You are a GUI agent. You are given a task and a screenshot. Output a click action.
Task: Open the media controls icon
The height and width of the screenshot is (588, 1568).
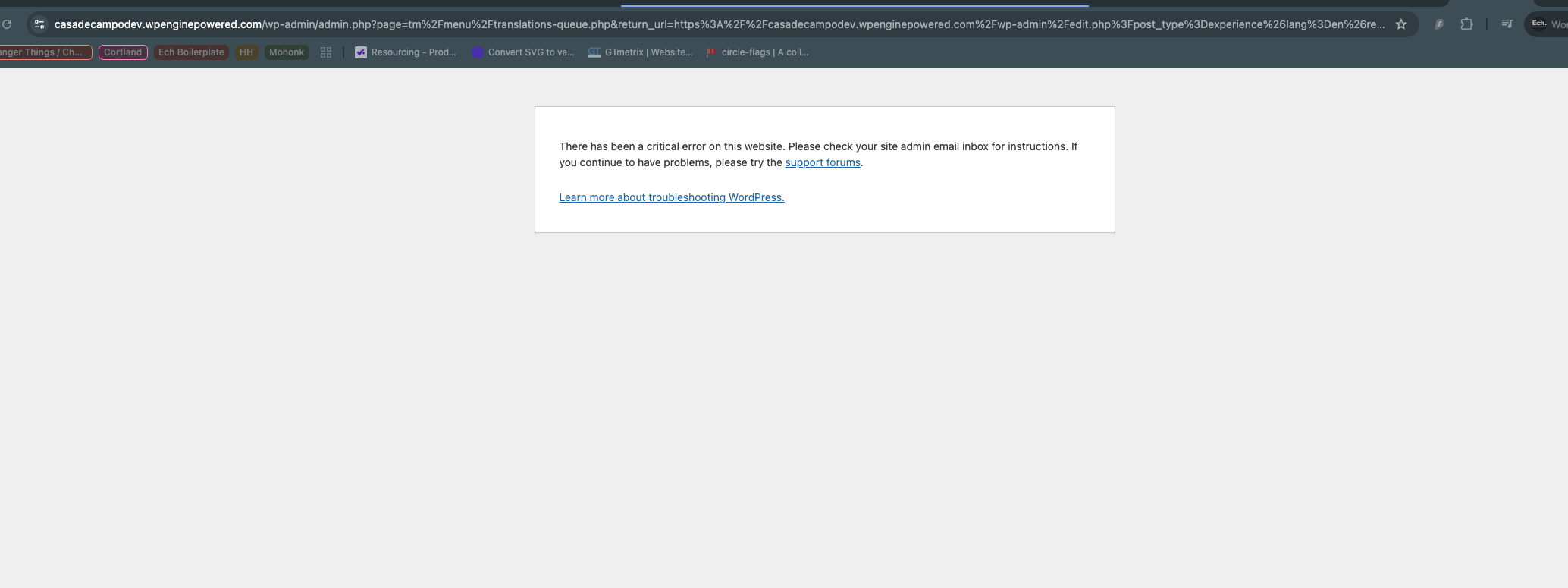click(1507, 24)
